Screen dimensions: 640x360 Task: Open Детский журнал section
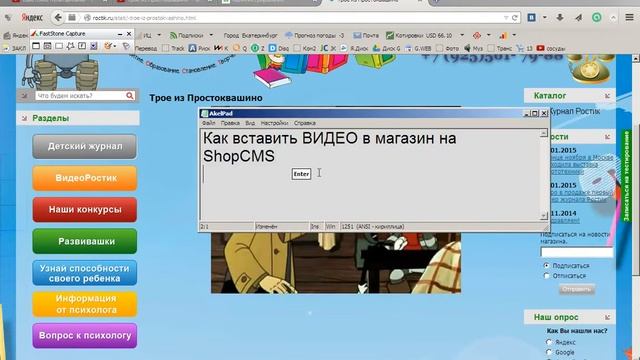(84, 146)
